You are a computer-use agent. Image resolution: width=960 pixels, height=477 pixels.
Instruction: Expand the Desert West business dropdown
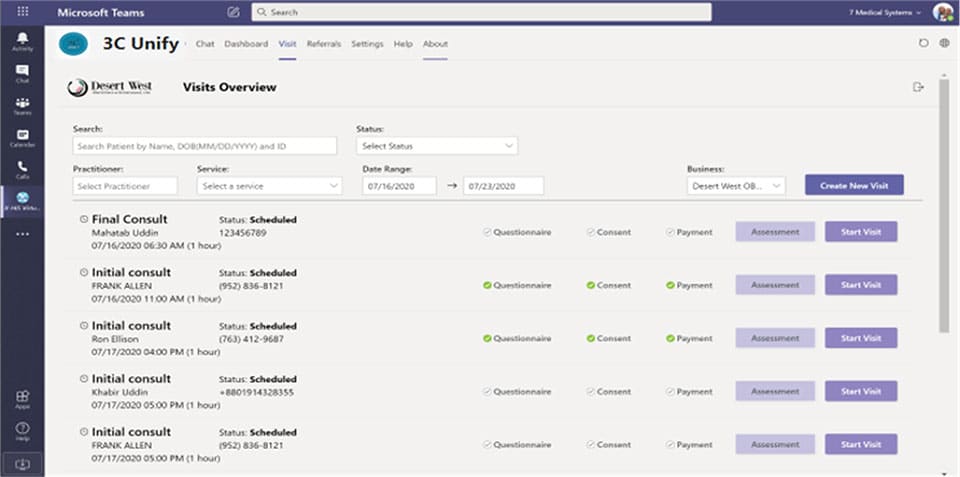click(736, 186)
